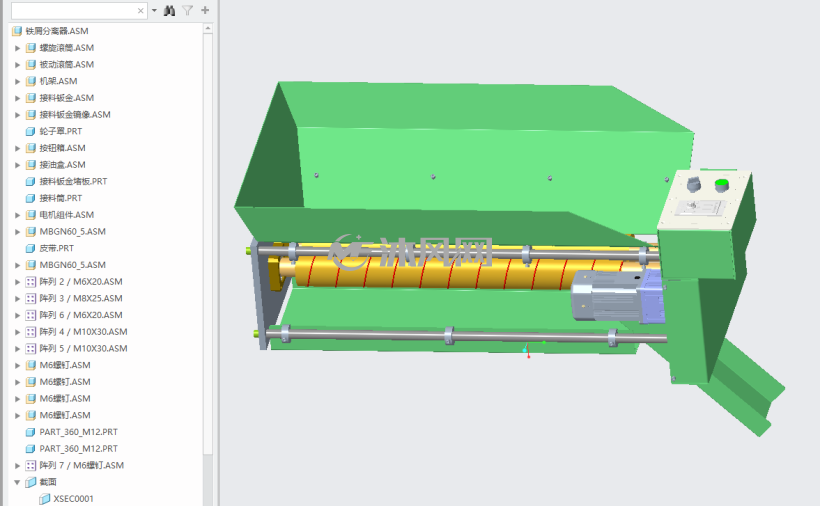The image size is (820, 506).
Task: Expand the 机架.ASM node
Action: click(x=17, y=82)
